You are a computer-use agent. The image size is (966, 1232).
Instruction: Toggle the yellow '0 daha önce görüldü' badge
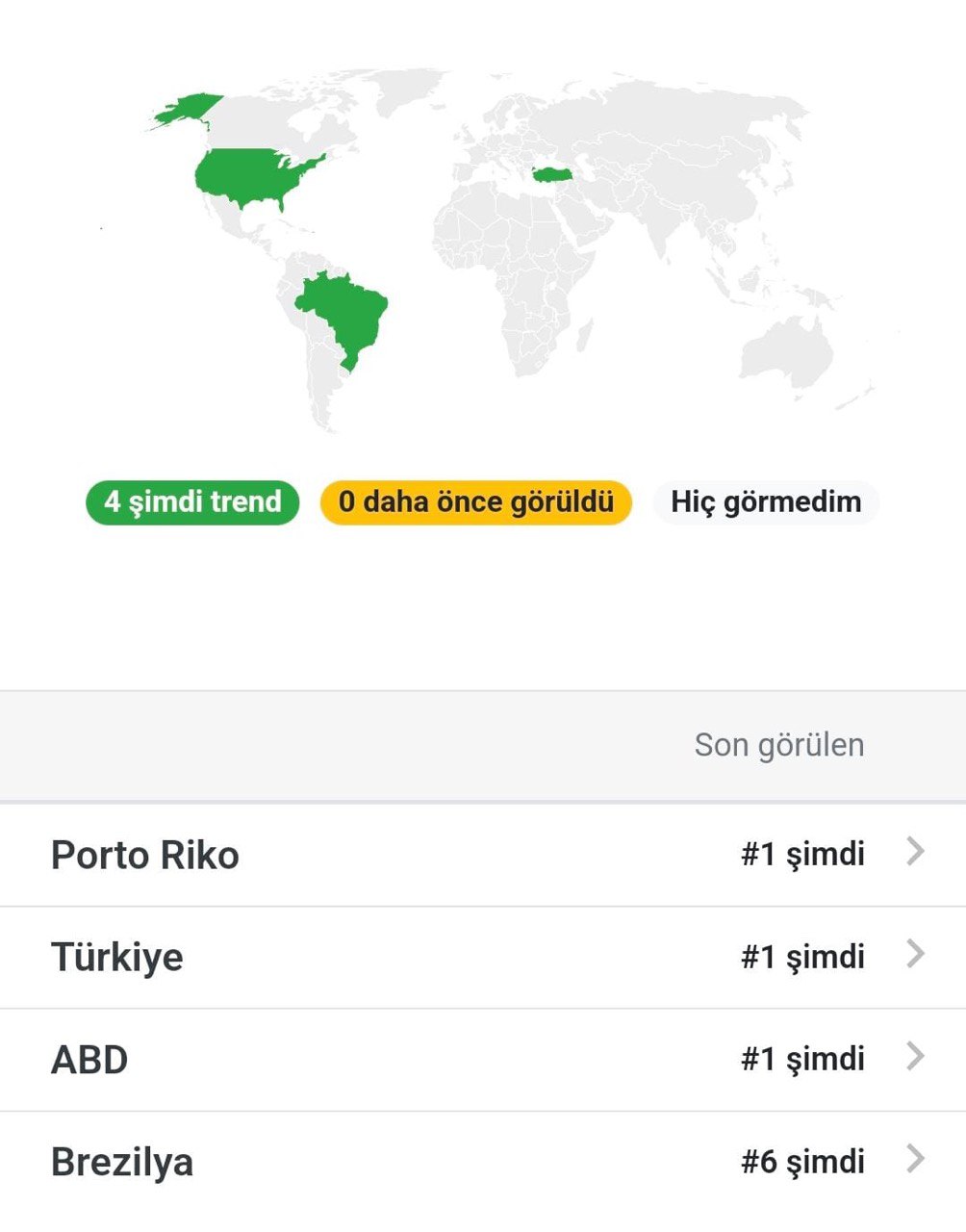pos(476,502)
